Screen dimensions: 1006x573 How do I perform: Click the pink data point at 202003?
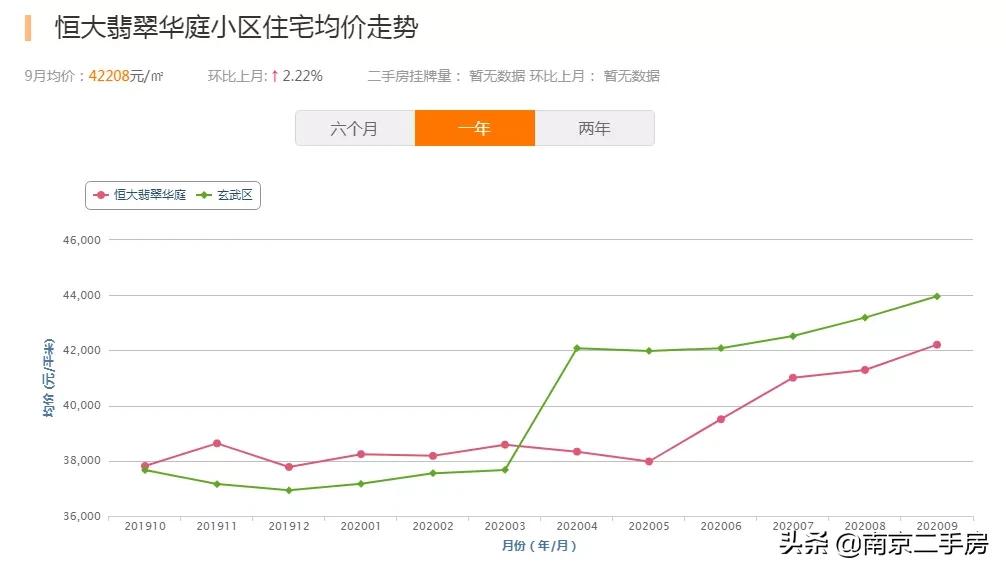(x=505, y=445)
